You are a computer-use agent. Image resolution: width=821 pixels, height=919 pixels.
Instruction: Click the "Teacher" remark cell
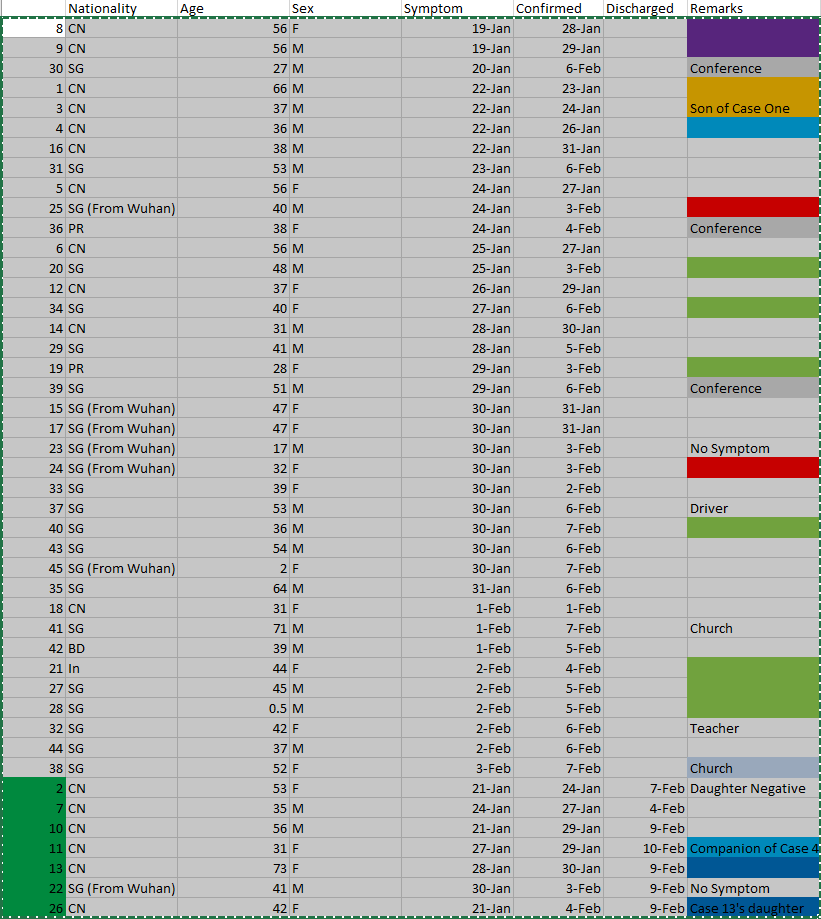pos(753,728)
